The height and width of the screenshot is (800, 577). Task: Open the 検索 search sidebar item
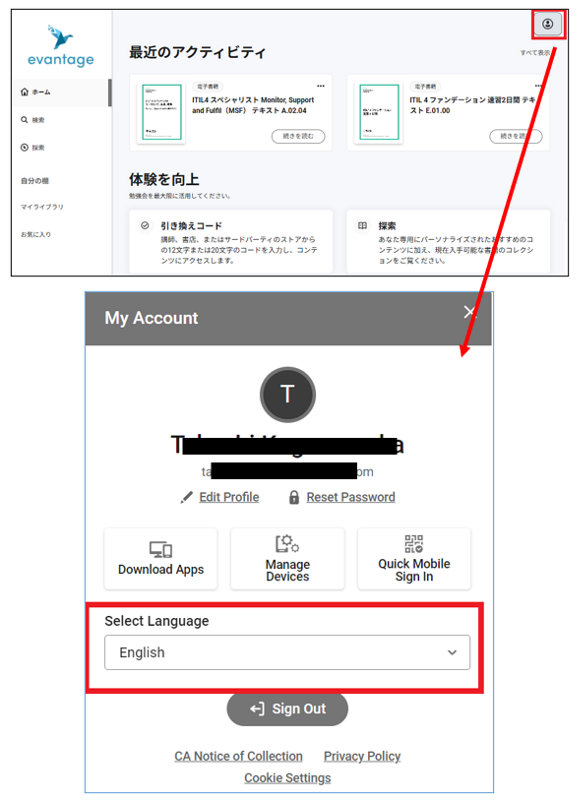(x=33, y=120)
